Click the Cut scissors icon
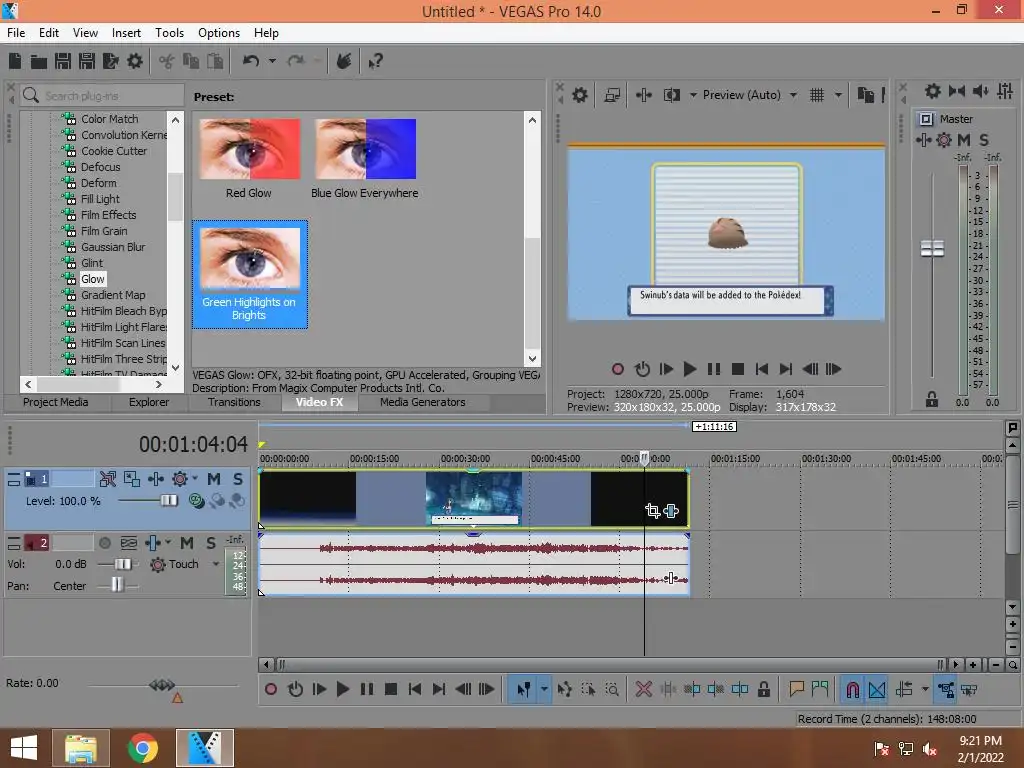 167,61
